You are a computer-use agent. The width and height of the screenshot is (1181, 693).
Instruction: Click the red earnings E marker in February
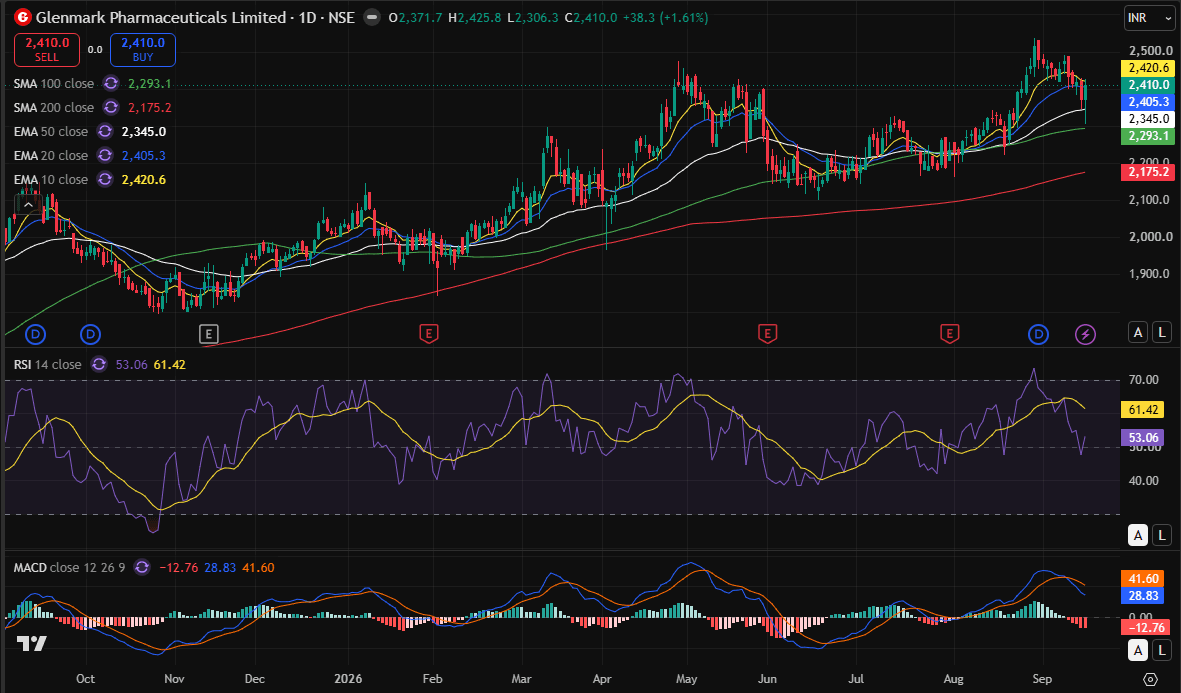click(428, 334)
